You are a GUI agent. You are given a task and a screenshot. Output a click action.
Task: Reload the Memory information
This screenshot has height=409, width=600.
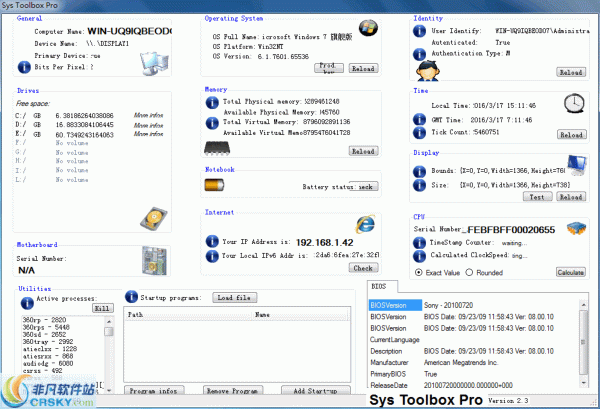(363, 151)
